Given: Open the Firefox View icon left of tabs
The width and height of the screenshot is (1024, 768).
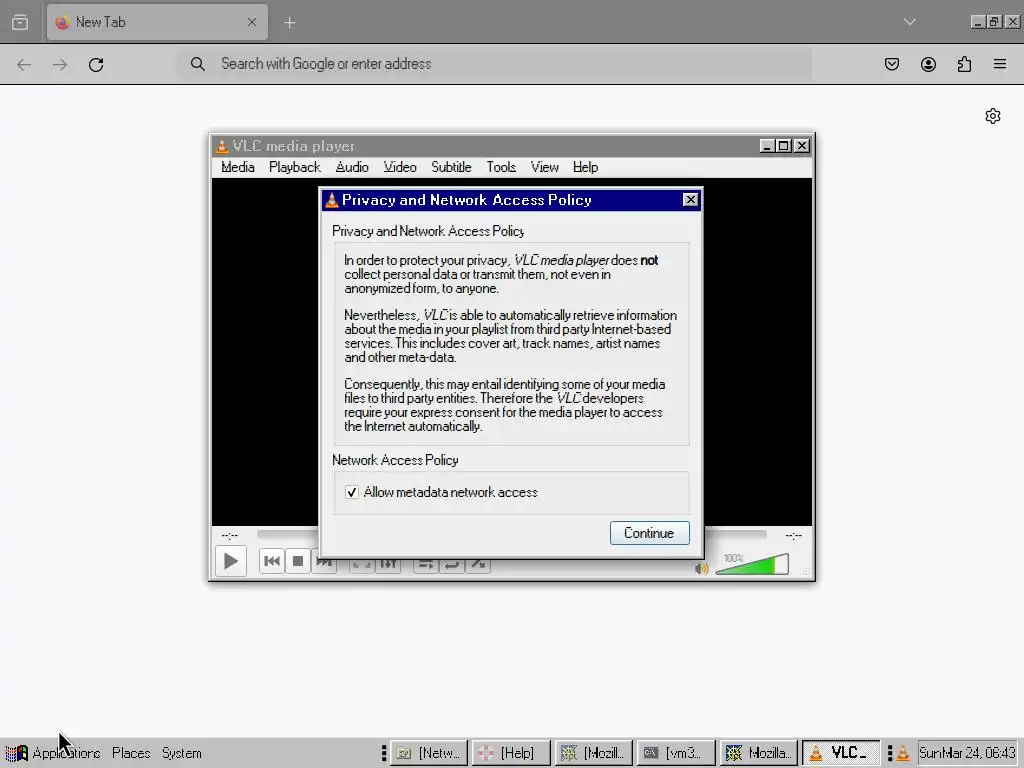Looking at the screenshot, I should click(x=20, y=22).
